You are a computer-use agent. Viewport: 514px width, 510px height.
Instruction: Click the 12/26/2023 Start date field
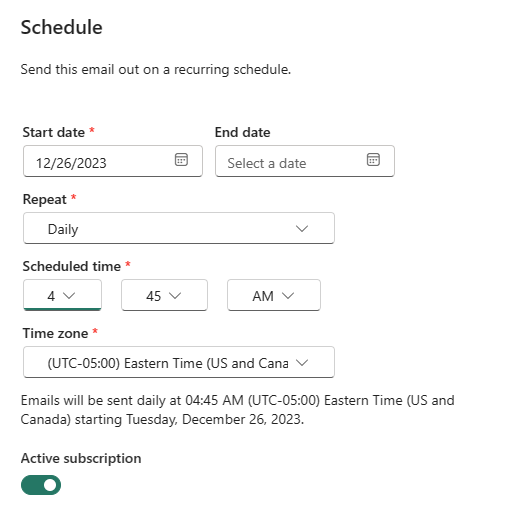[113, 161]
